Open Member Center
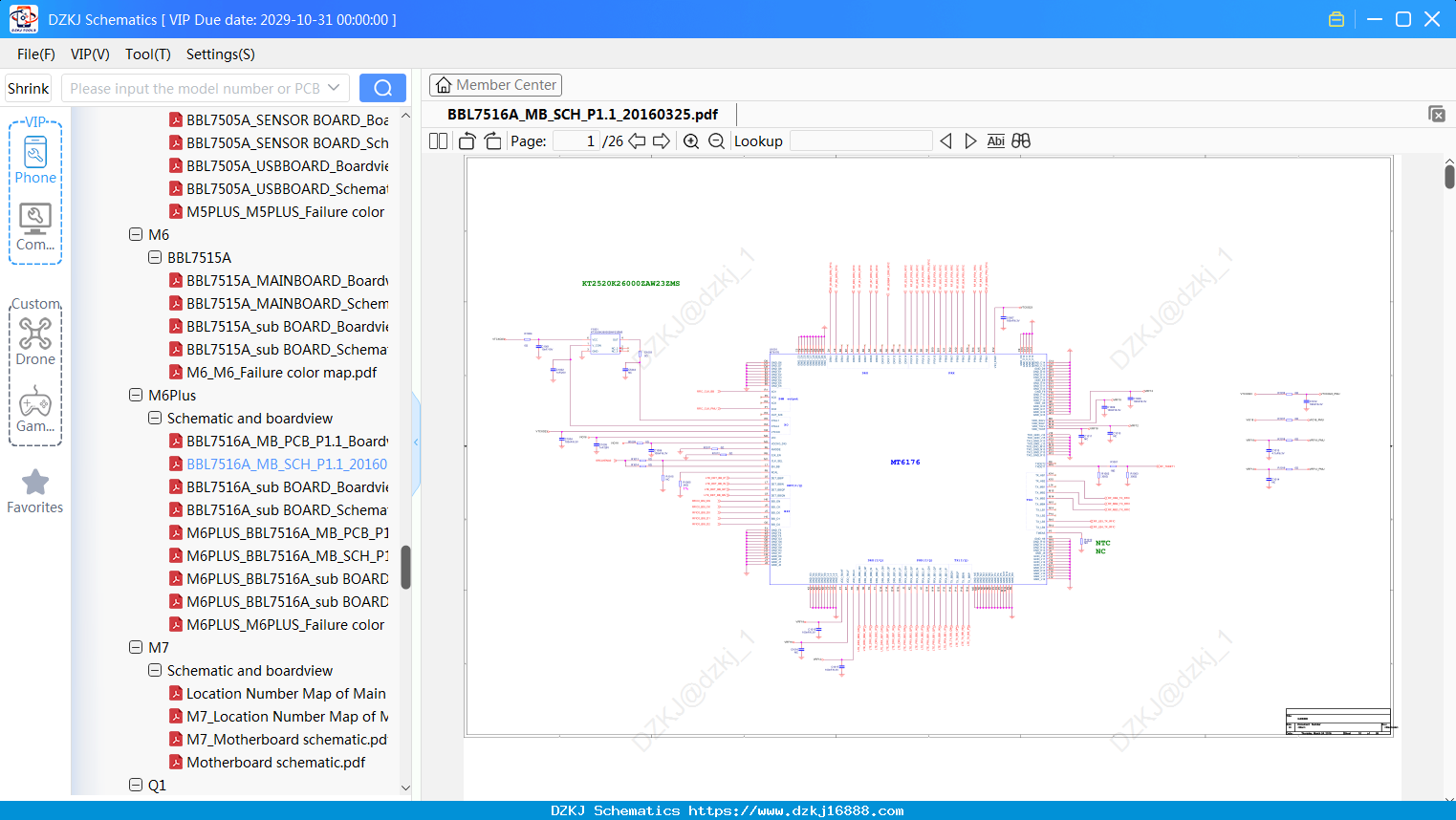This screenshot has height=820, width=1456. (x=495, y=85)
